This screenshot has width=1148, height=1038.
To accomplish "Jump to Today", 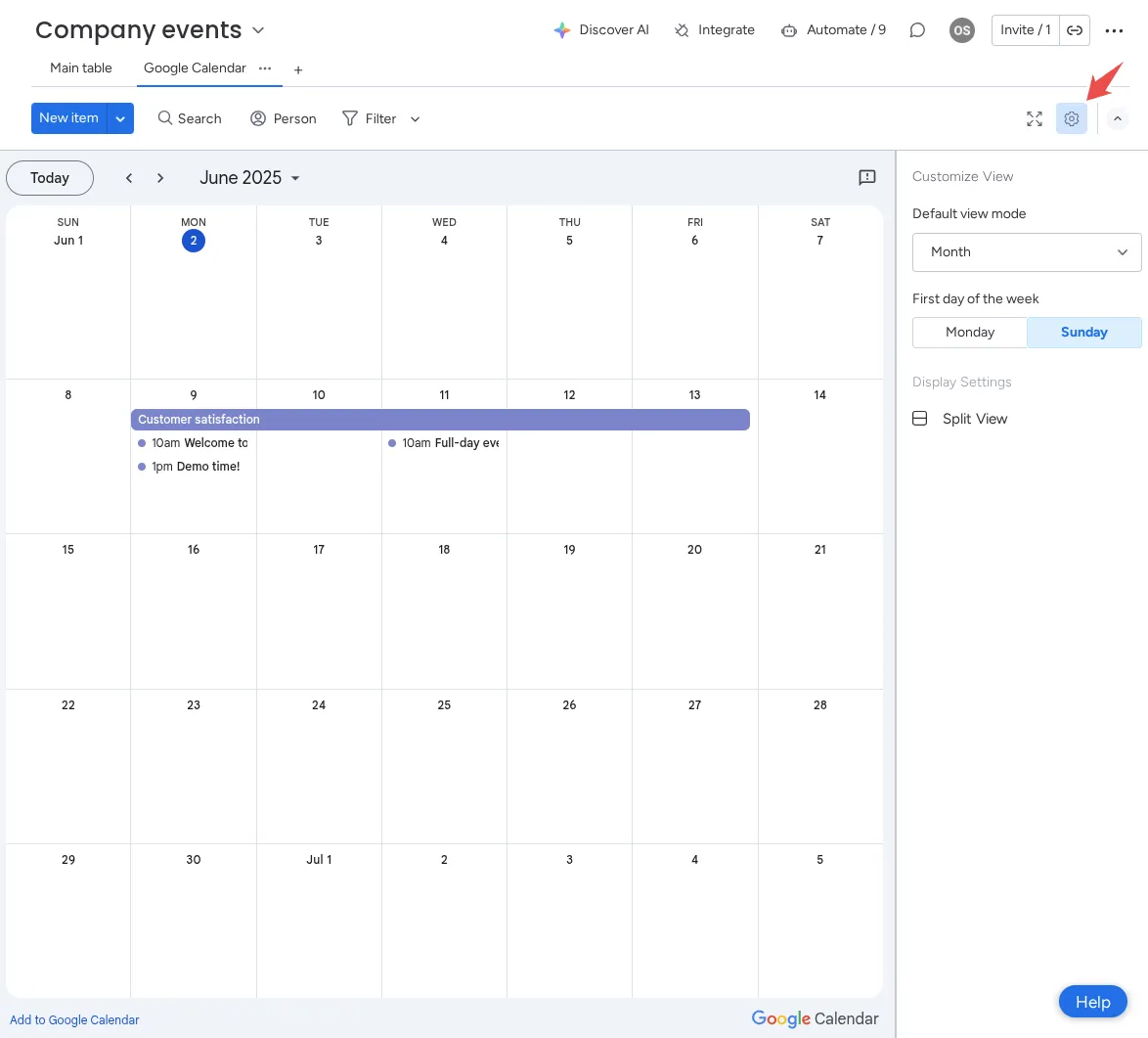I will click(50, 178).
